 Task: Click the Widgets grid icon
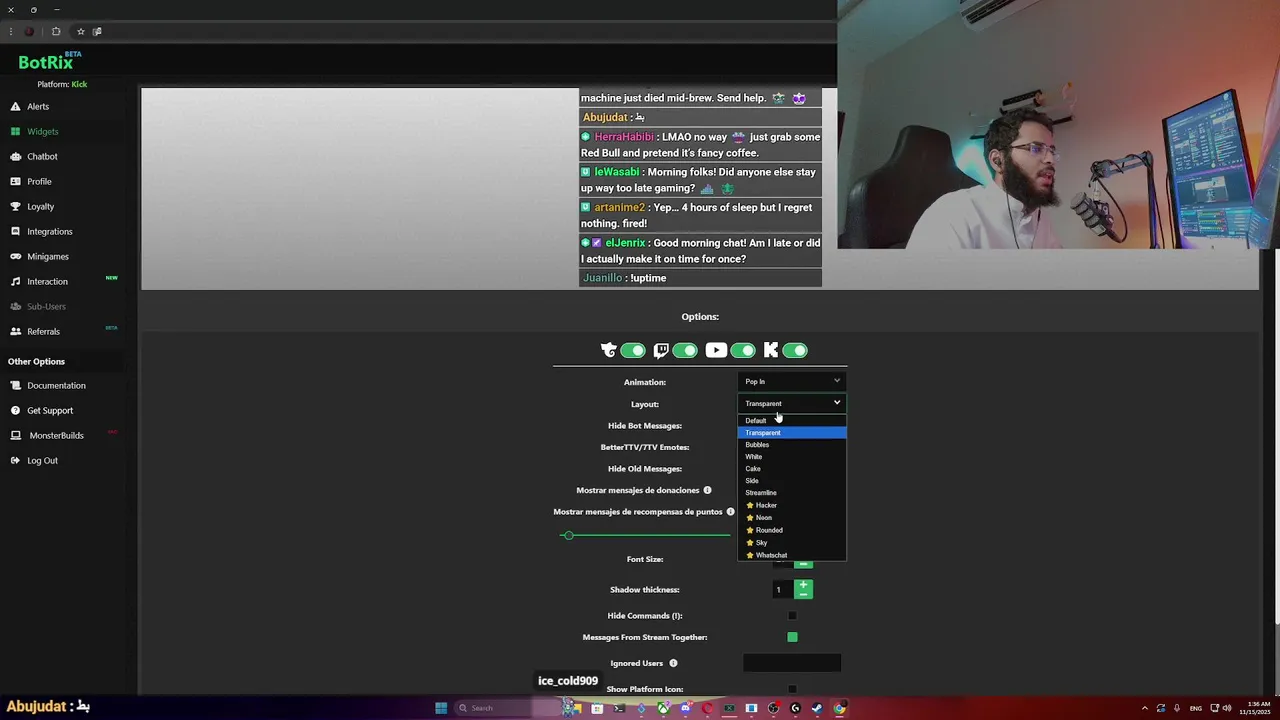point(16,131)
